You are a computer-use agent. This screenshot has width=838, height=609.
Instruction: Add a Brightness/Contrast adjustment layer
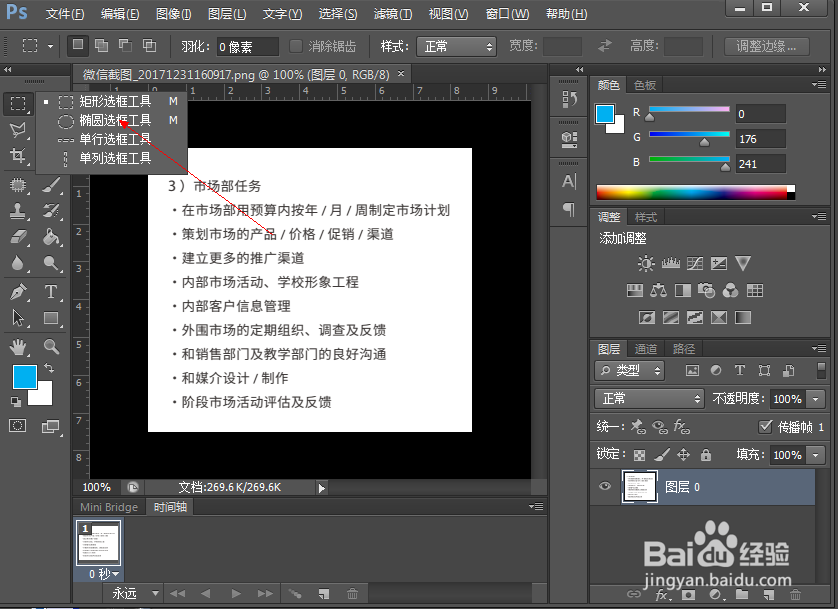645,262
